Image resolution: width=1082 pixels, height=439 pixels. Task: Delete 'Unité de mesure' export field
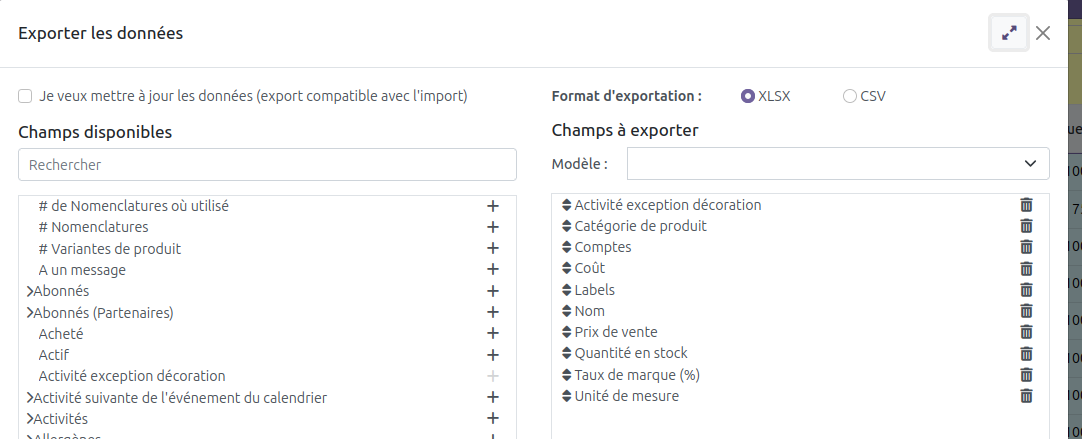click(x=1026, y=396)
